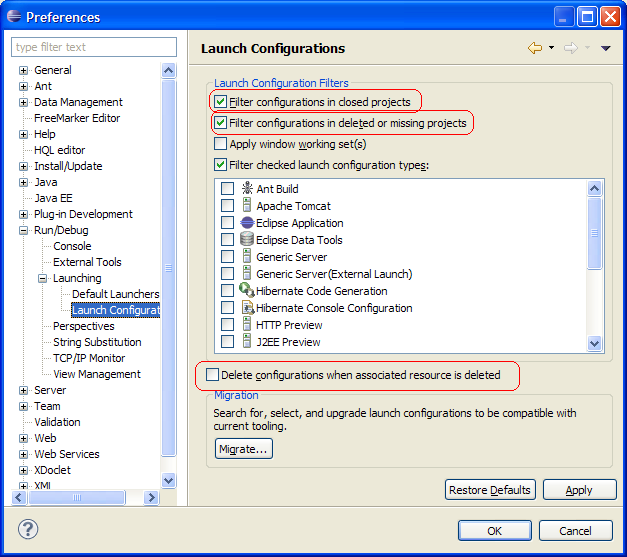The height and width of the screenshot is (557, 627).
Task: Expand the General tree node
Action: point(23,70)
